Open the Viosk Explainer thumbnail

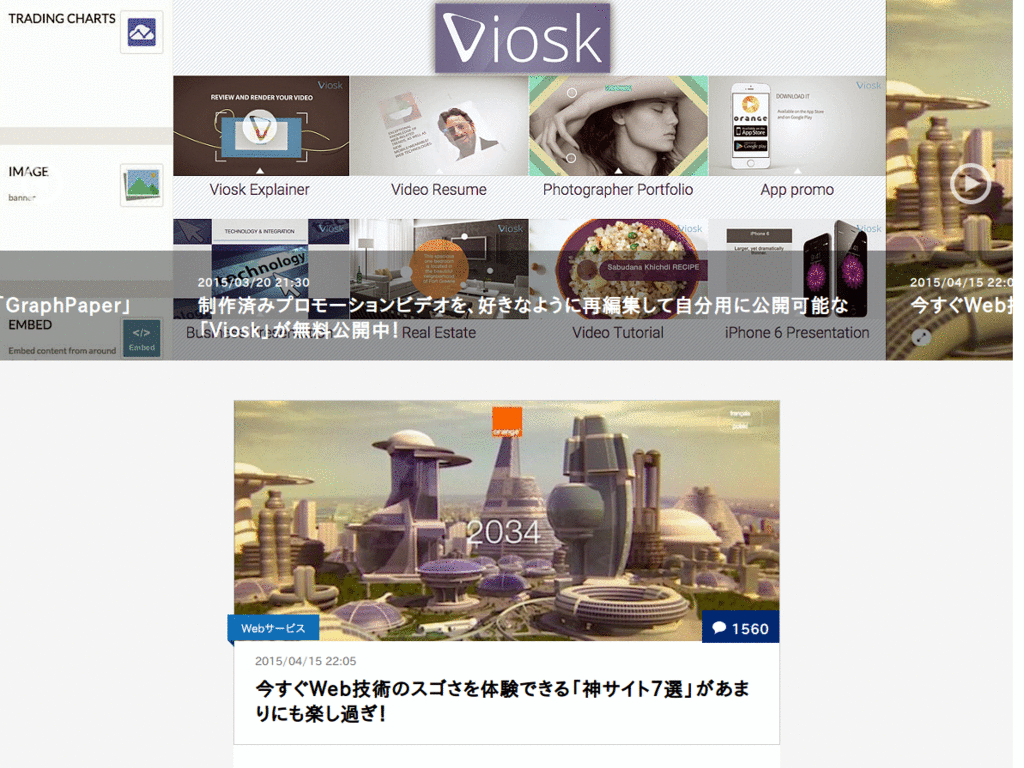(261, 125)
